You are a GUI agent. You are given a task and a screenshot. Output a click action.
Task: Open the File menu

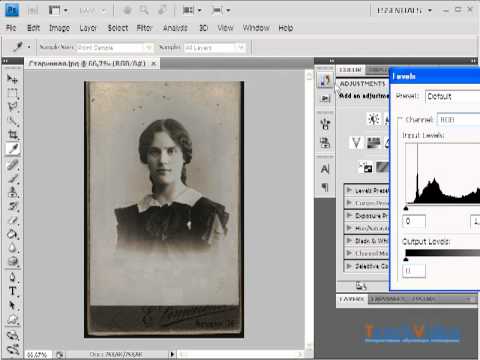pos(11,28)
